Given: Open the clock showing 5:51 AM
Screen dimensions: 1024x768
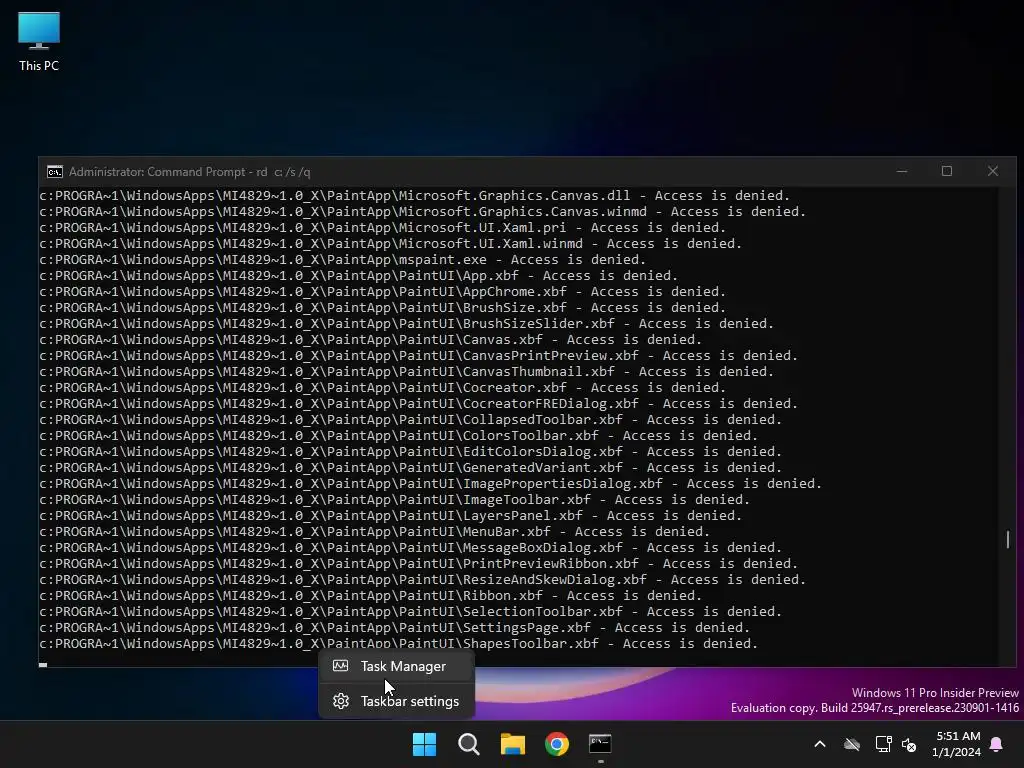Looking at the screenshot, I should pos(957,744).
